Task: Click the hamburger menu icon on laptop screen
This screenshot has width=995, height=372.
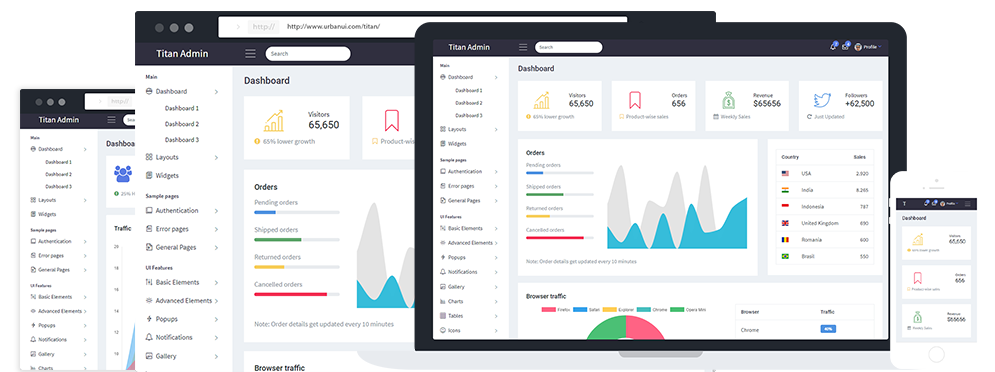Action: (x=523, y=47)
